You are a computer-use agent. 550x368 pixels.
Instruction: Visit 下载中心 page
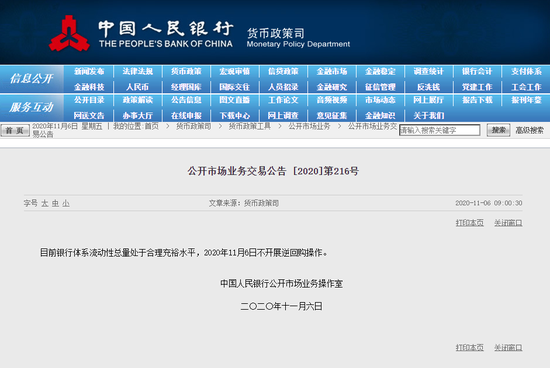click(235, 115)
